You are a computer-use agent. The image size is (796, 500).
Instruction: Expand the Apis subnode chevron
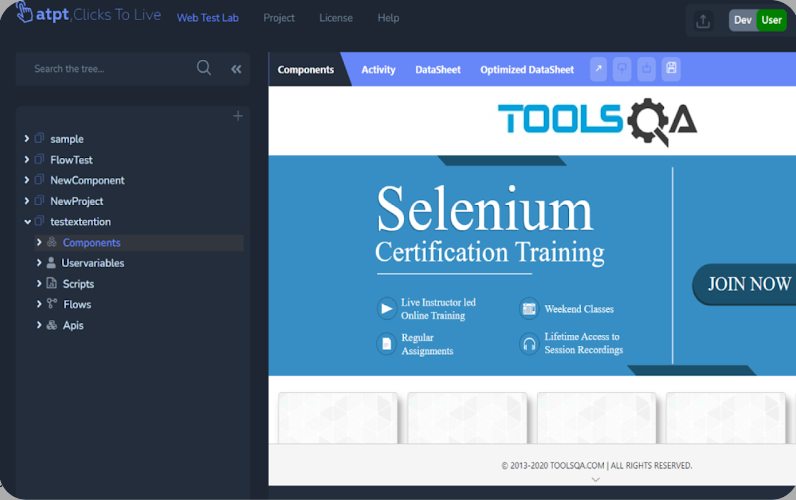point(39,325)
